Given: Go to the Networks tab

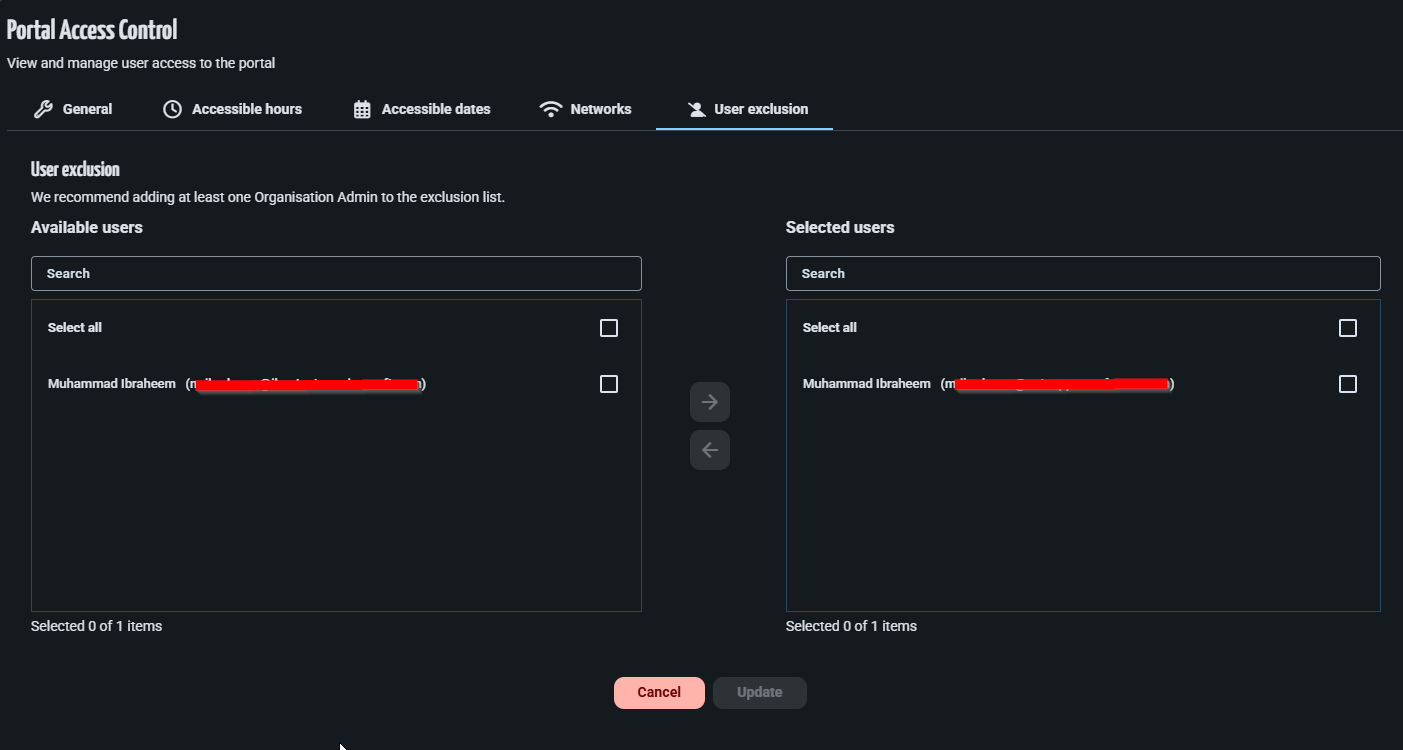Looking at the screenshot, I should (585, 109).
